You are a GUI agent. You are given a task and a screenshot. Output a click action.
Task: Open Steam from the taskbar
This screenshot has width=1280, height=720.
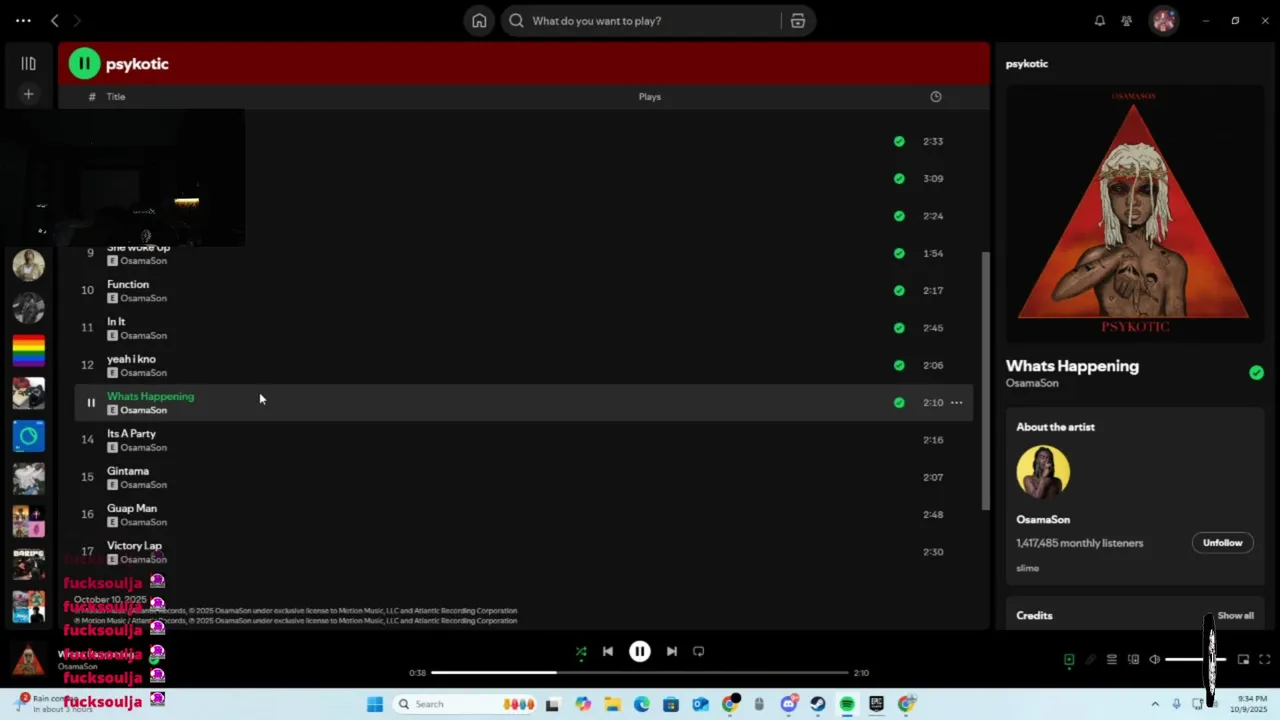(x=818, y=704)
